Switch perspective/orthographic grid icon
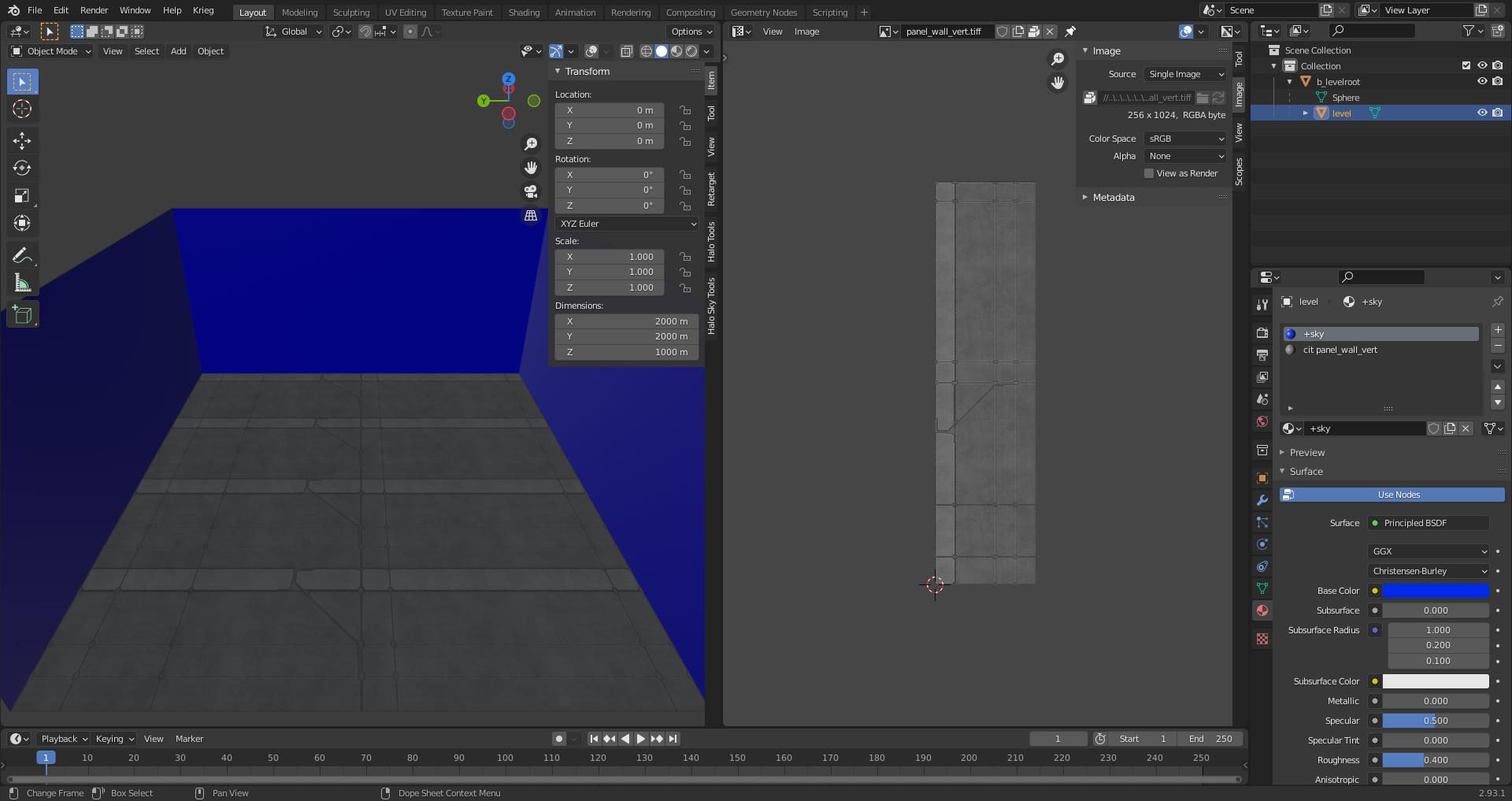The image size is (1512, 801). [531, 215]
